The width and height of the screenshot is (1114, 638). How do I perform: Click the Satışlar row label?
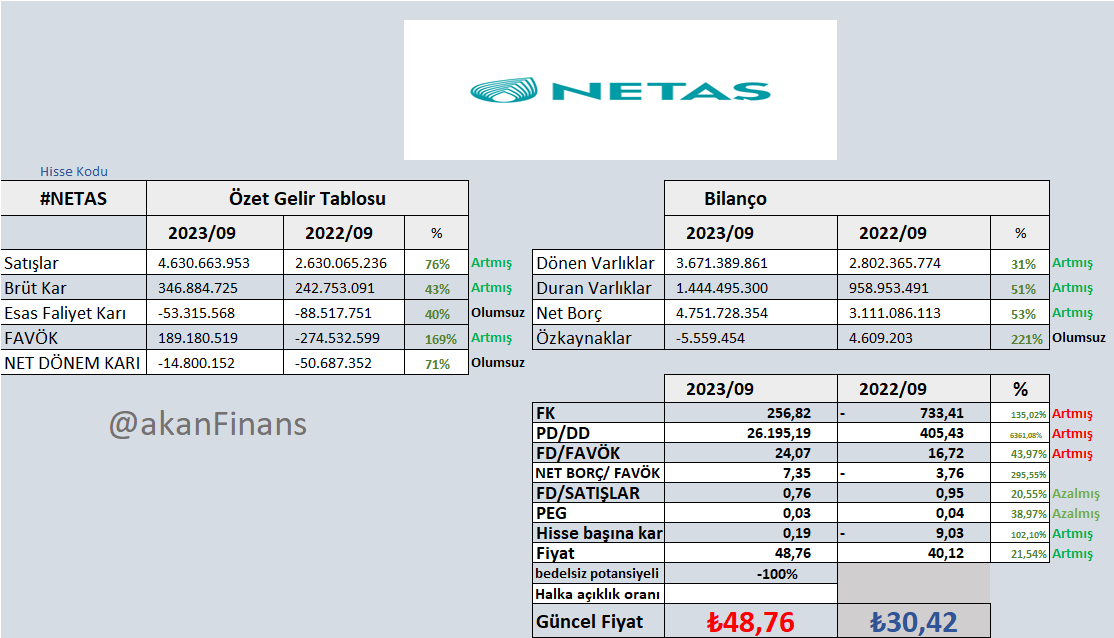(x=74, y=263)
